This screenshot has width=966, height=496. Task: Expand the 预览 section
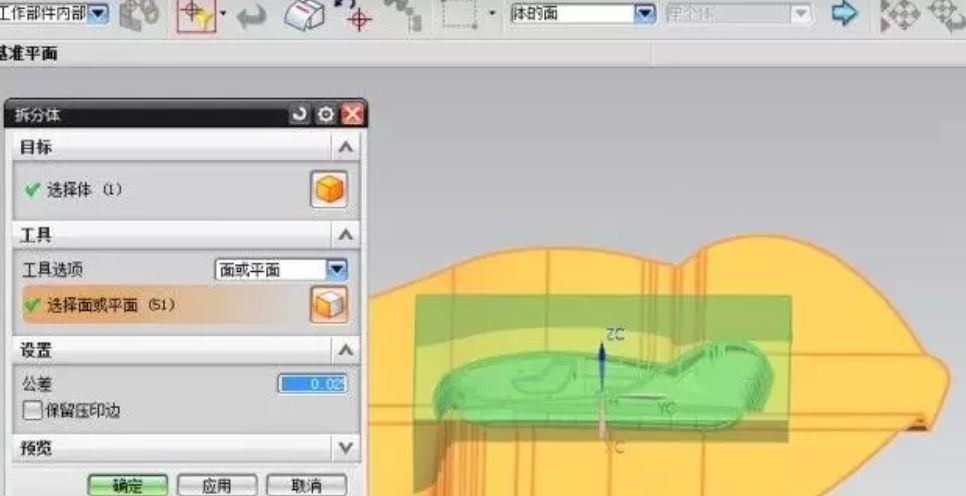click(346, 448)
